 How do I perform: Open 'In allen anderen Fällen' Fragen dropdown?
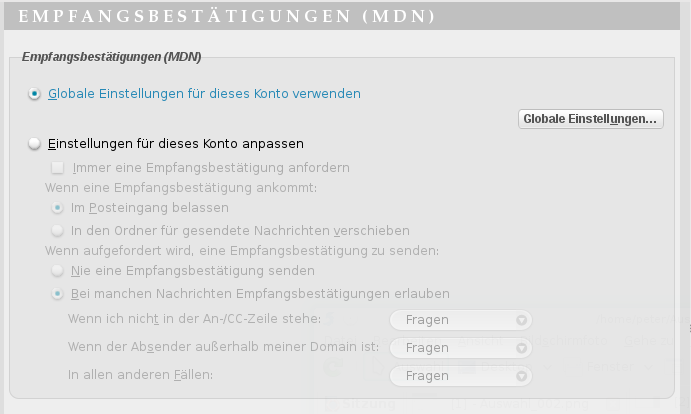click(460, 376)
